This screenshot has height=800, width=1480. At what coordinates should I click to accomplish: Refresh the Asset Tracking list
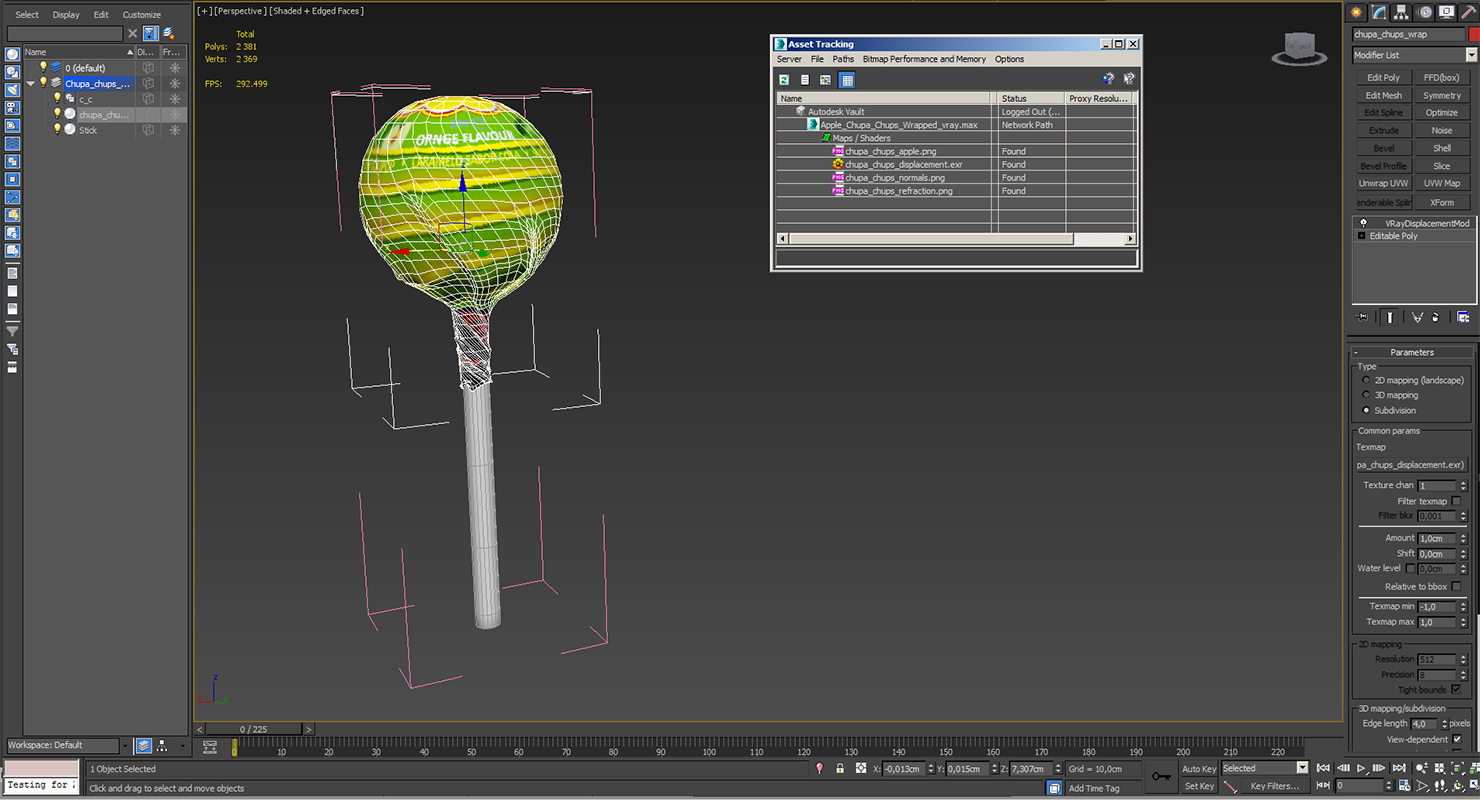[784, 79]
